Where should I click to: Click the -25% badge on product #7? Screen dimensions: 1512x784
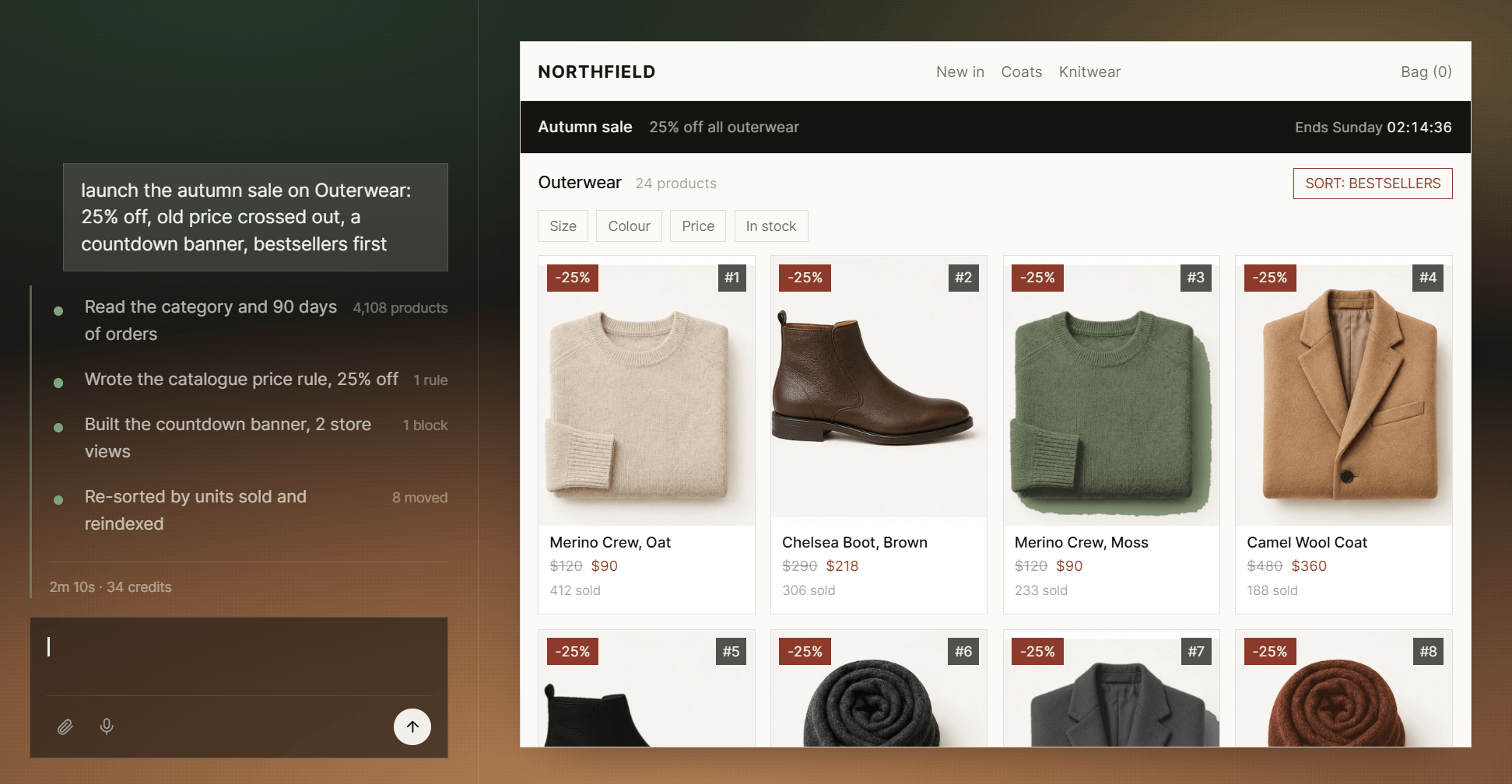click(1037, 652)
